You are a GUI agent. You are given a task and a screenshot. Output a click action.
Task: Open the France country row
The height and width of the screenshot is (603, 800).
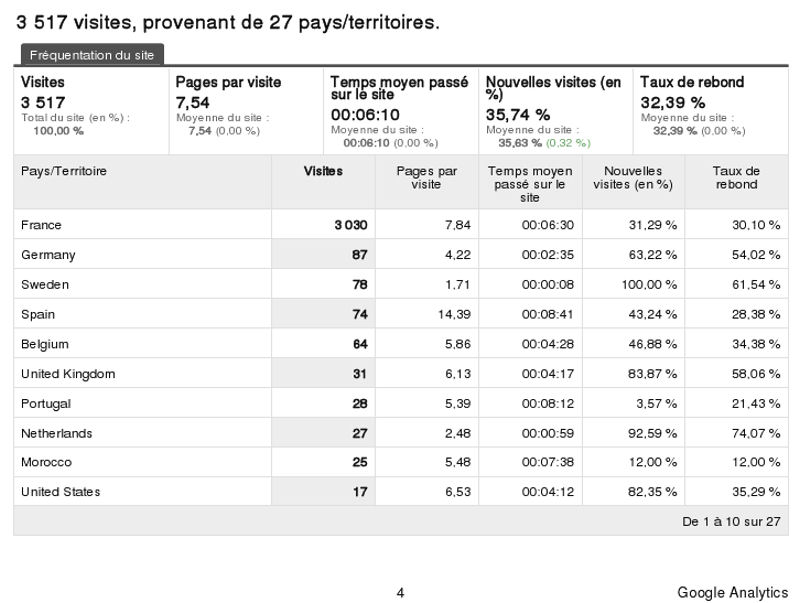click(41, 225)
